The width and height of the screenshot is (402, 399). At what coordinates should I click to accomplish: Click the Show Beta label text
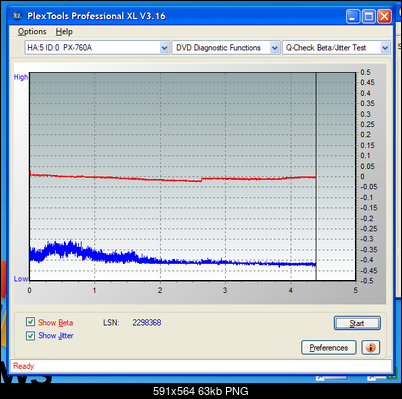(x=55, y=323)
